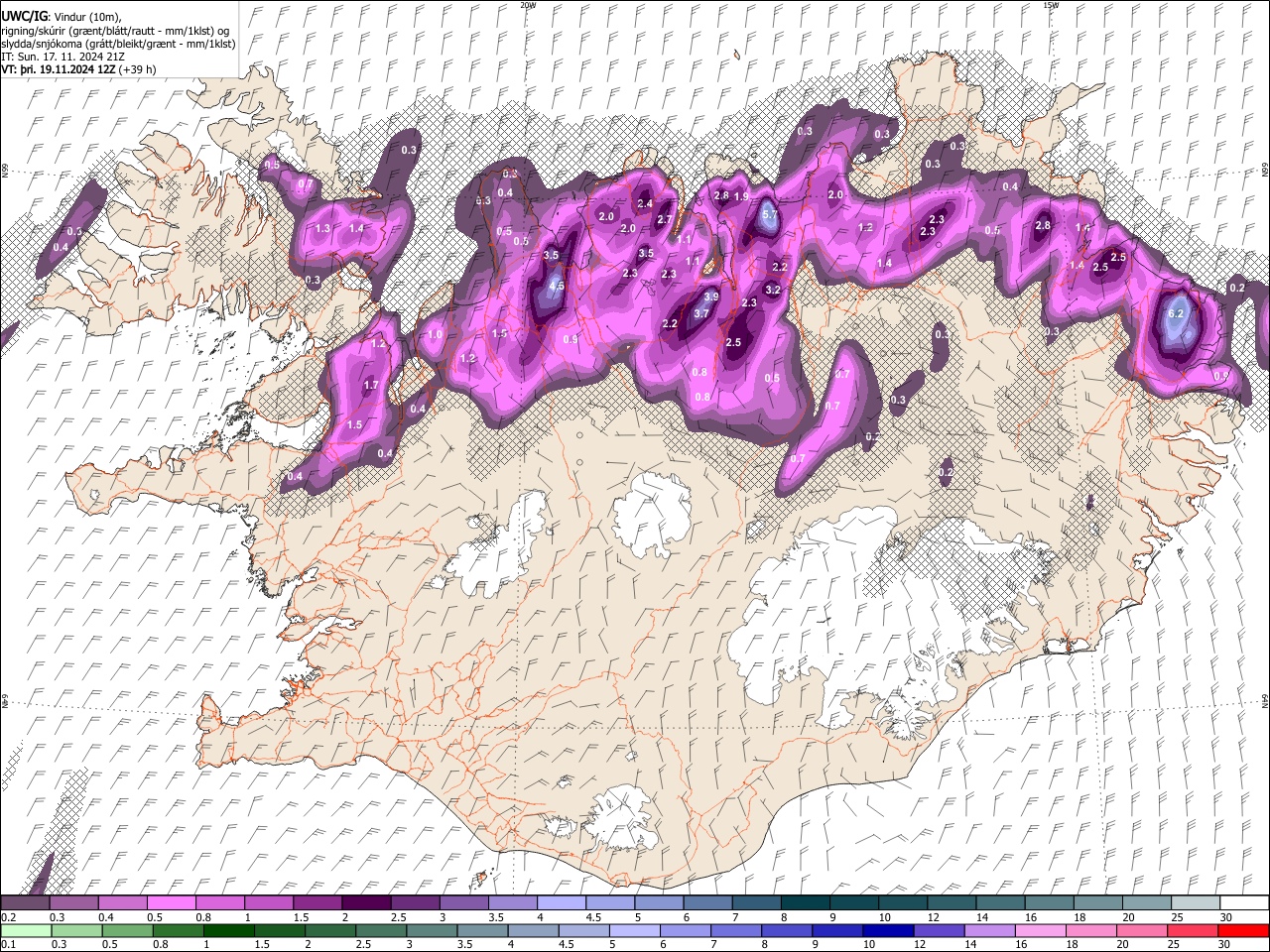Click the 1.9 value label
Image resolution: width=1270 pixels, height=952 pixels.
pos(740,196)
